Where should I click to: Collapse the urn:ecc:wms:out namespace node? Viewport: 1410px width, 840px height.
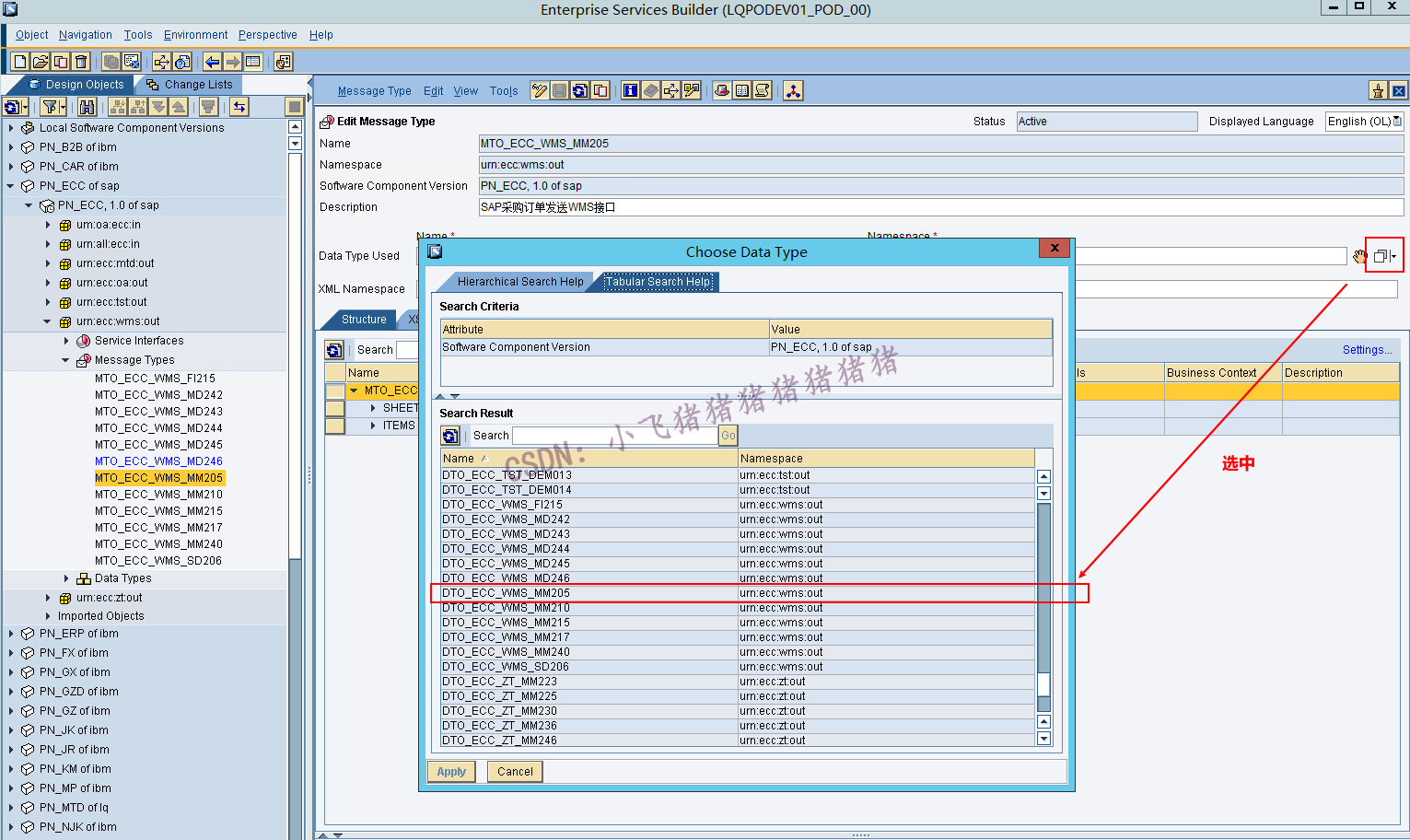tap(48, 321)
